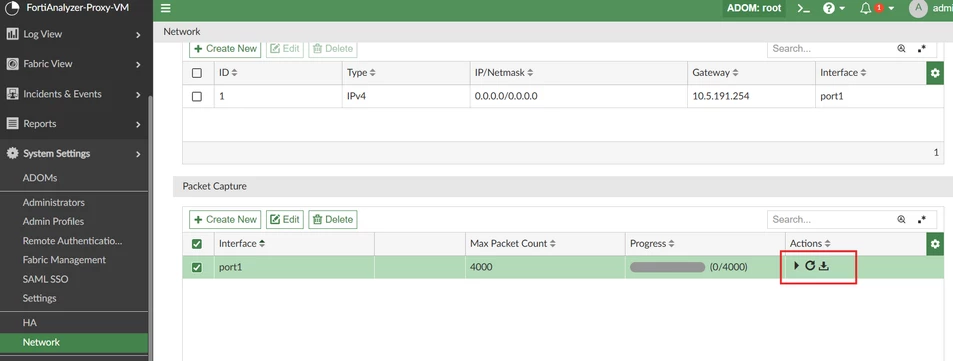Click the port1 capture progress bar

[x=667, y=267]
